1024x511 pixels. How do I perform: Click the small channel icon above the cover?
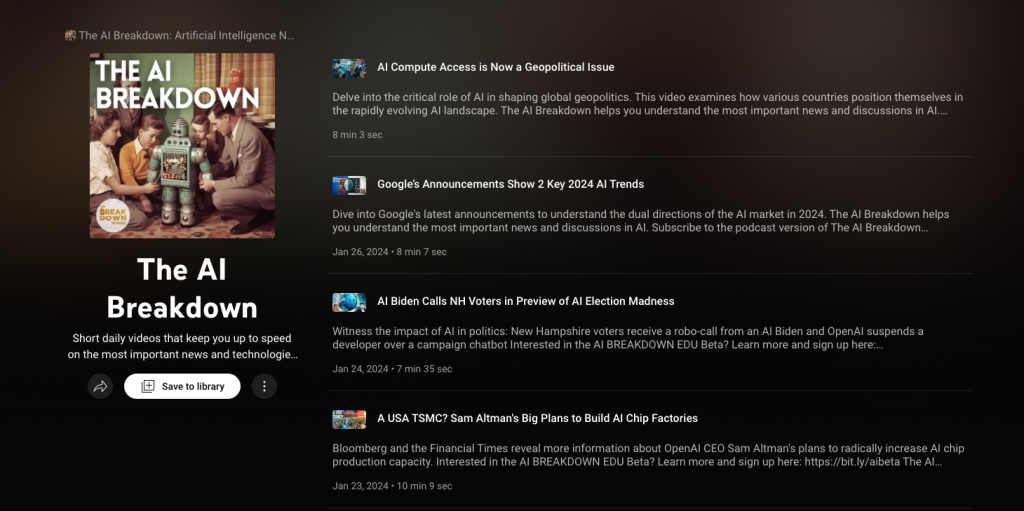coord(70,35)
